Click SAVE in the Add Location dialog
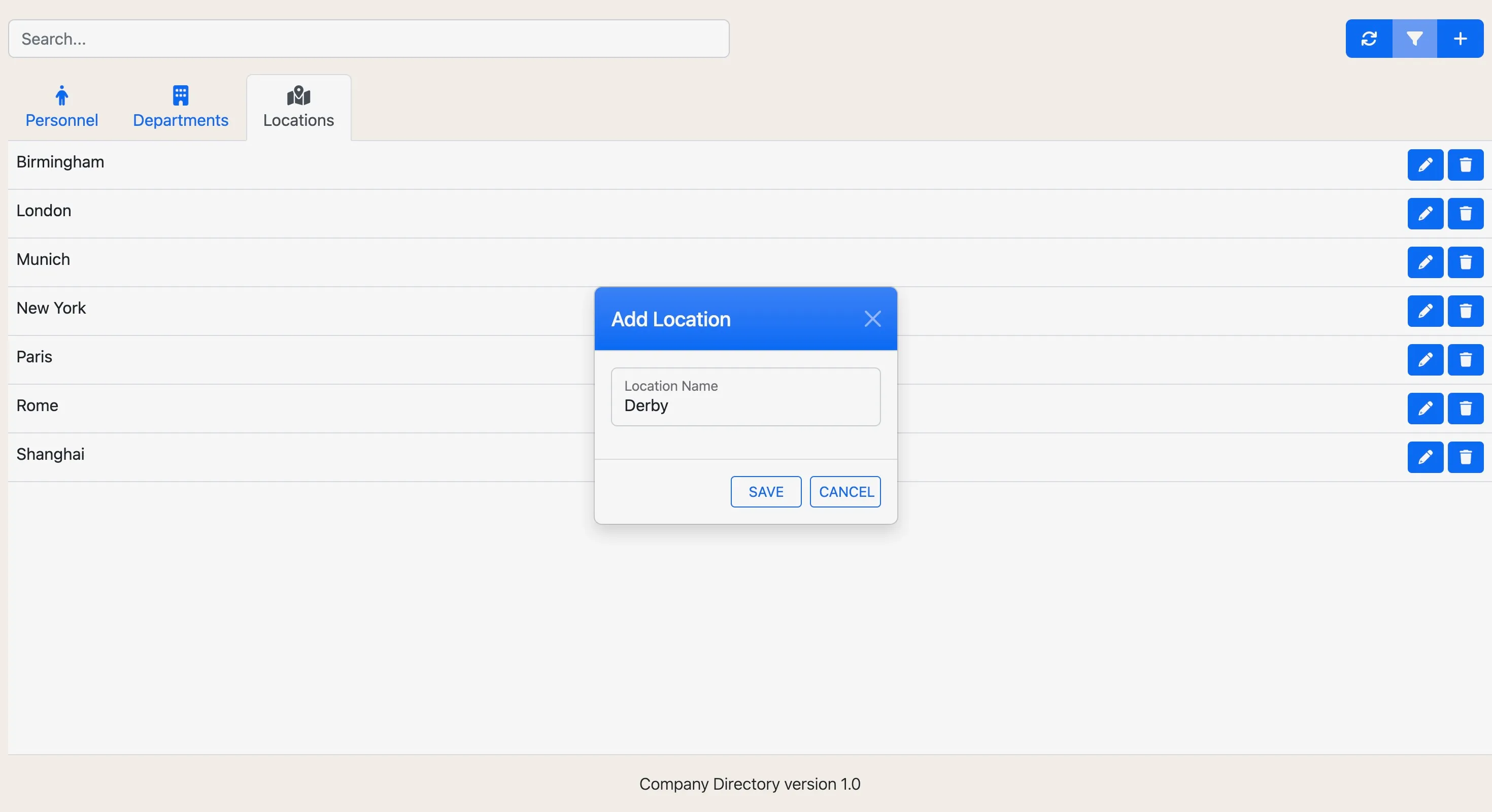This screenshot has width=1492, height=812. [x=765, y=492]
